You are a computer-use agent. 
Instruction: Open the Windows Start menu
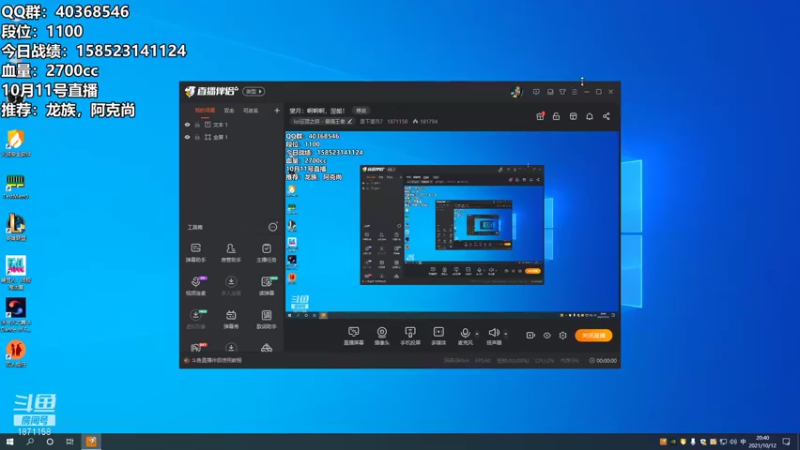point(10,442)
